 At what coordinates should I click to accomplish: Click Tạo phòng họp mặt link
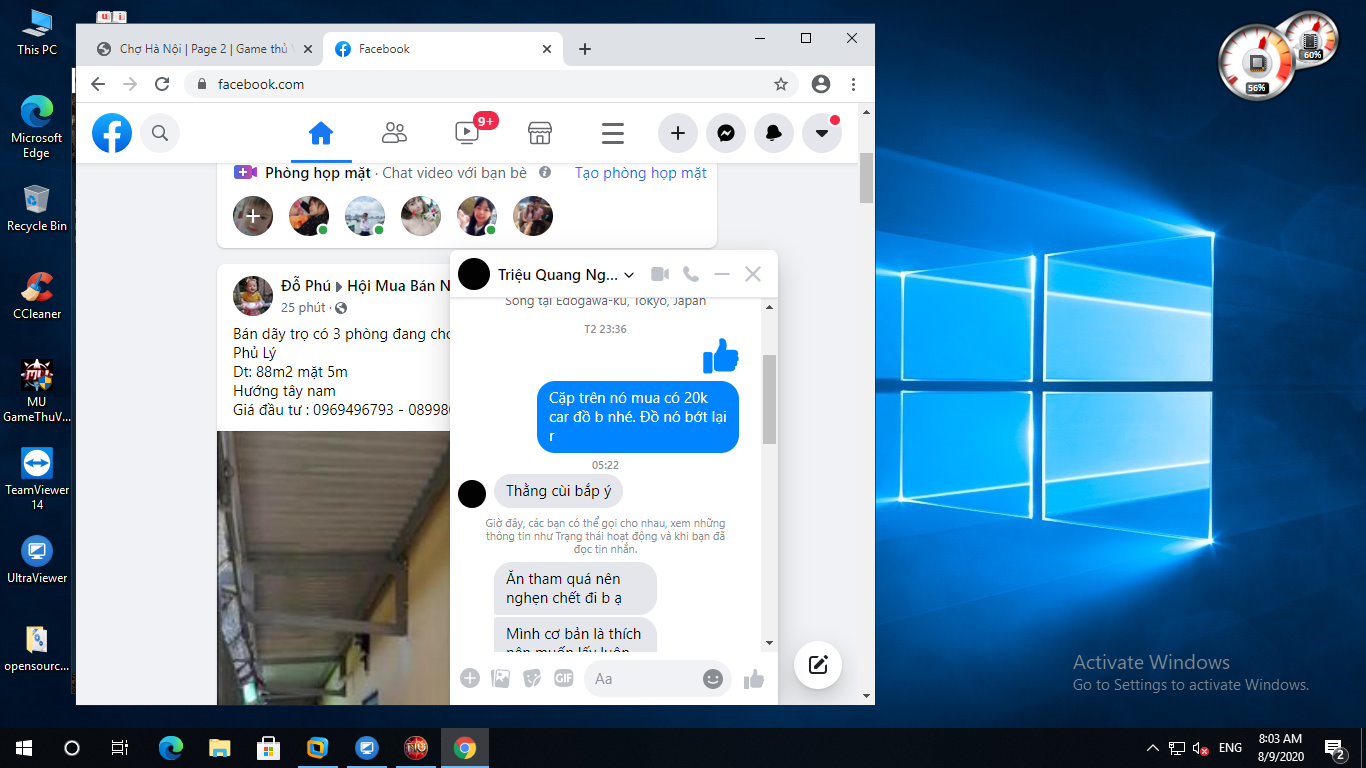point(640,173)
